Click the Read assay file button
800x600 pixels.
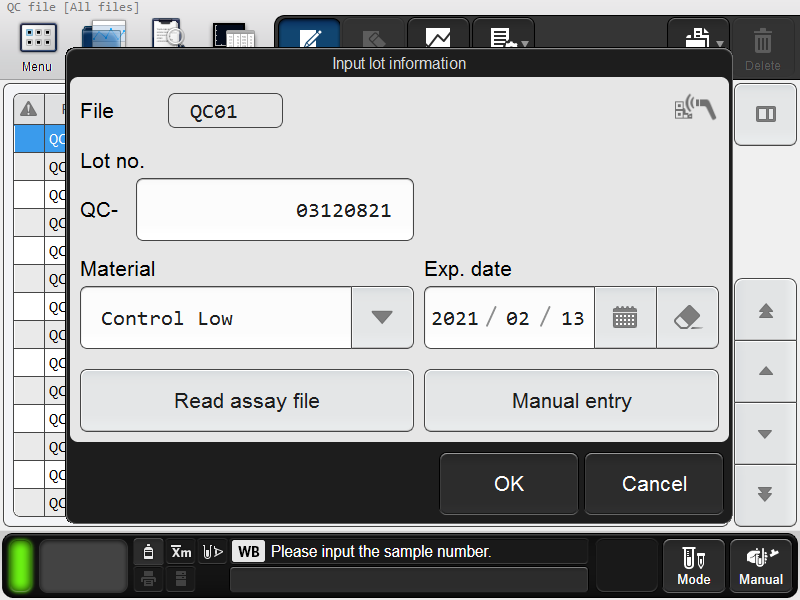tap(247, 401)
